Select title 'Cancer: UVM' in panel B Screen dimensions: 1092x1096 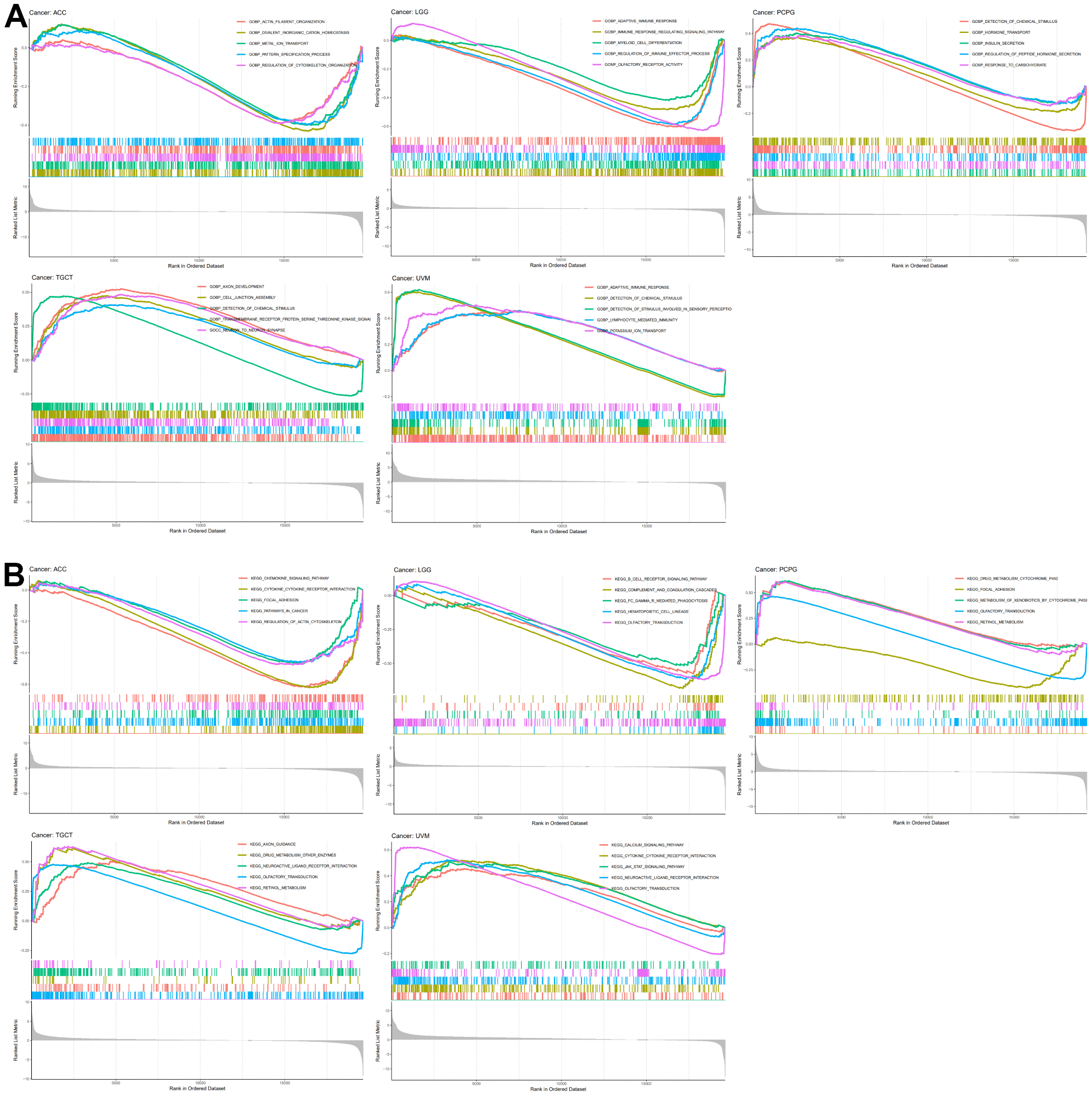click(411, 836)
